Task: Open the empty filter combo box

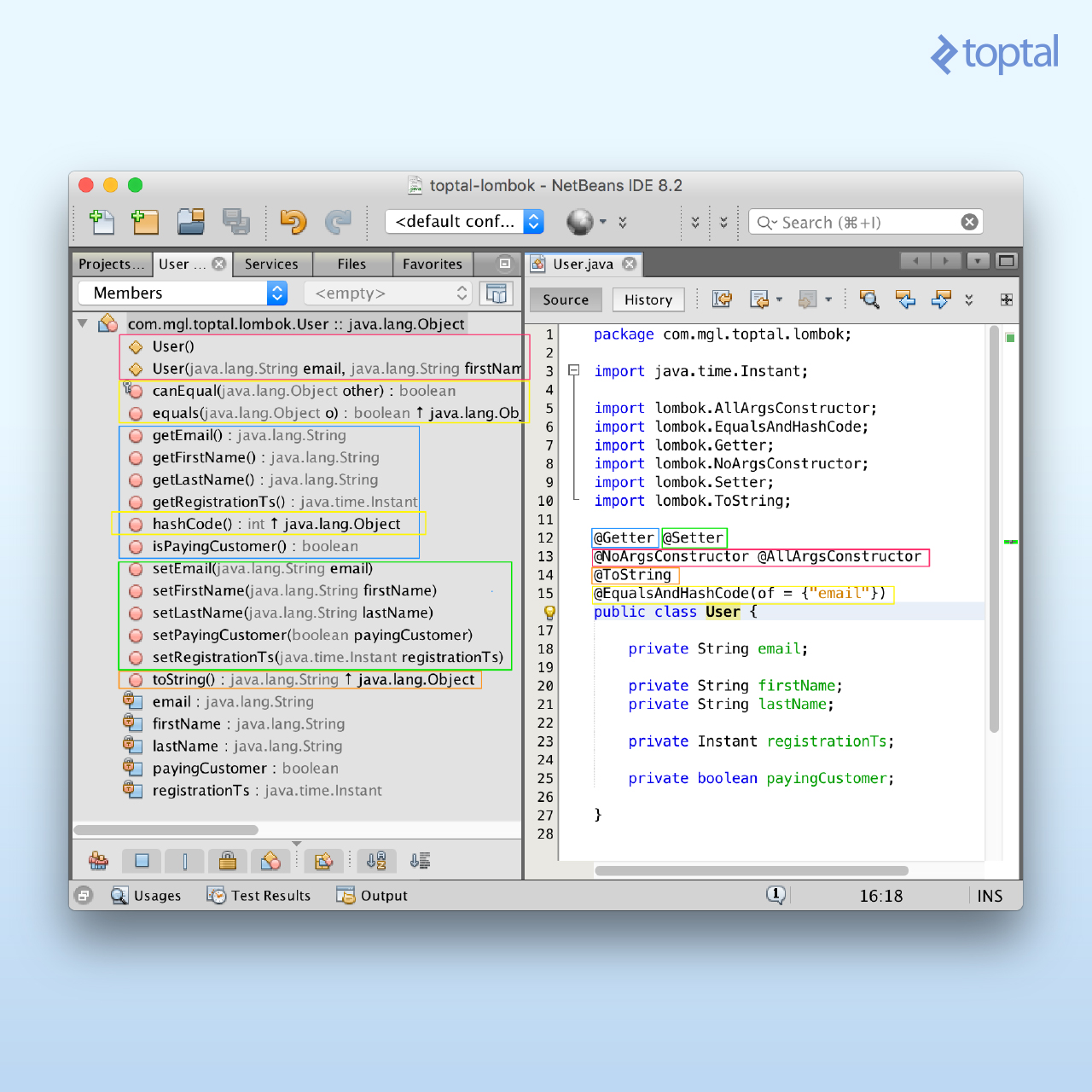Action: [x=388, y=293]
